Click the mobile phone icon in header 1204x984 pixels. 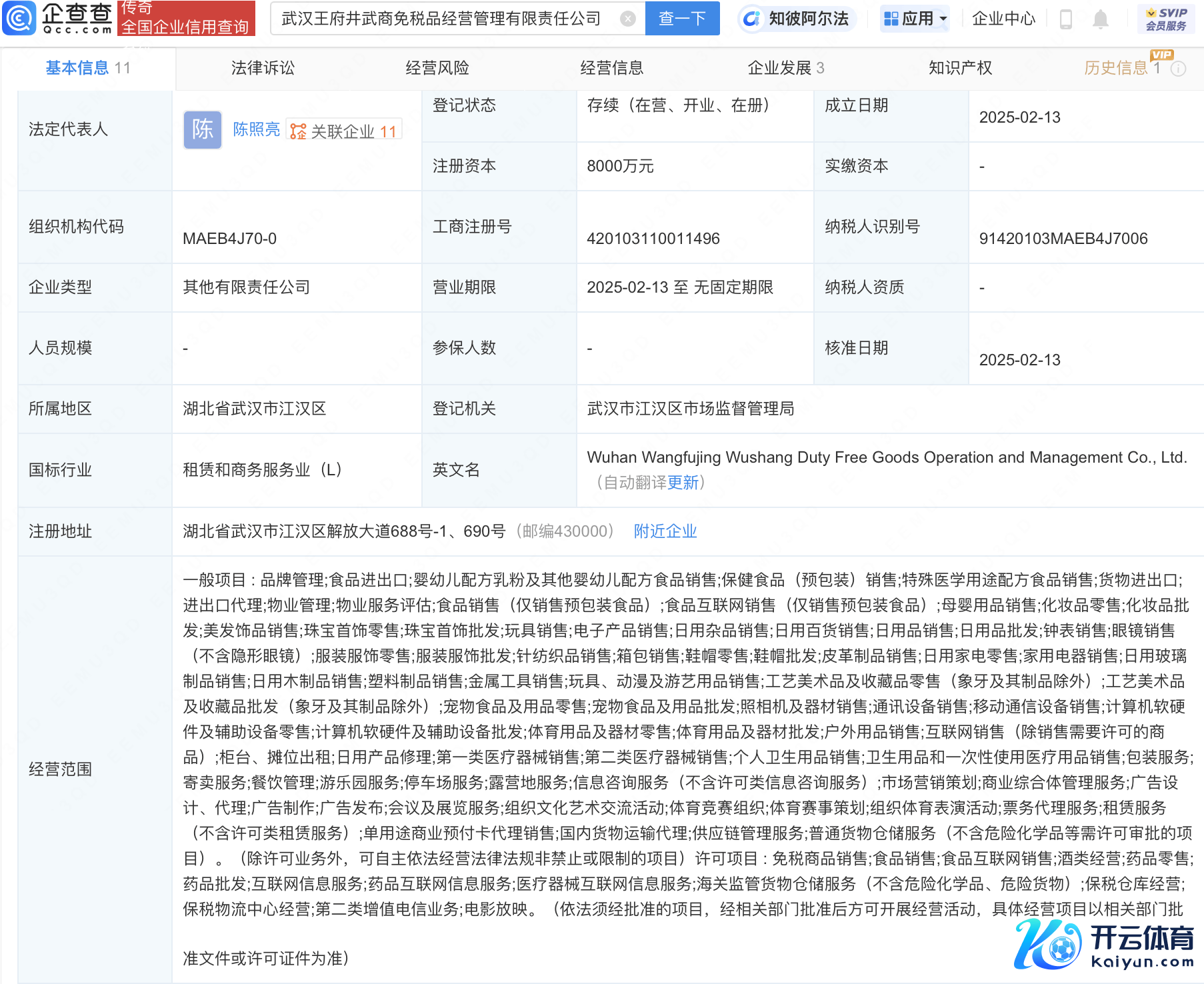click(x=1065, y=19)
